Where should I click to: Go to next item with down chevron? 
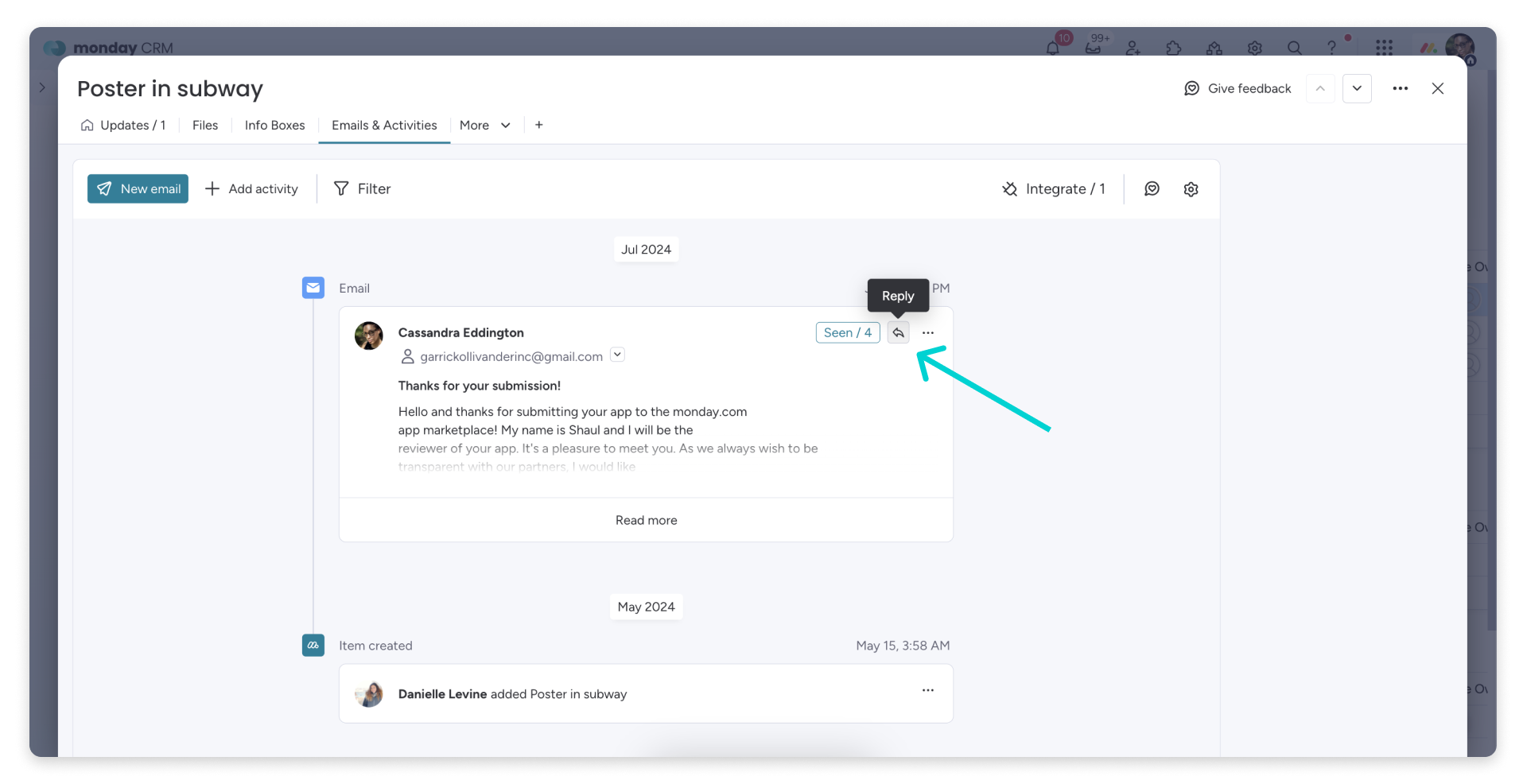(1357, 88)
